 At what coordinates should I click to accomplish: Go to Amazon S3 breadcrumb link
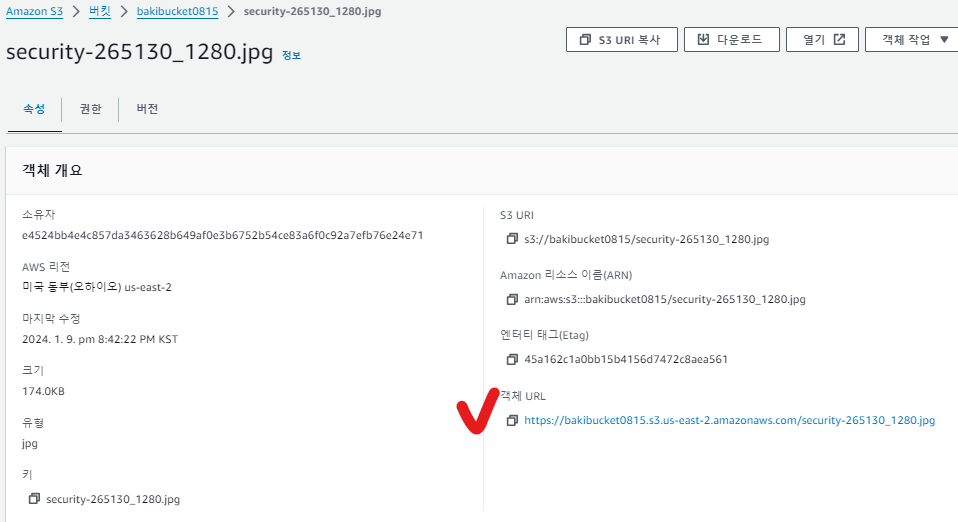34,12
